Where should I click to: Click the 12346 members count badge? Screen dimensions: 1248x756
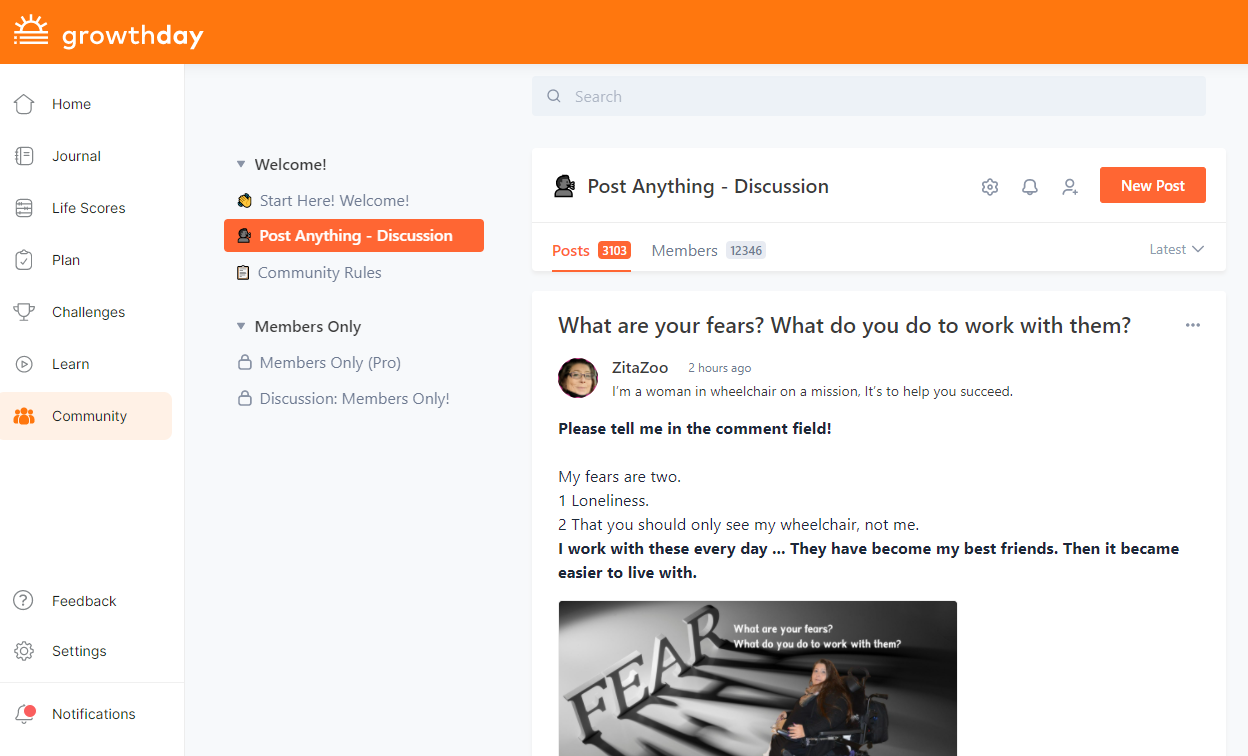[746, 250]
